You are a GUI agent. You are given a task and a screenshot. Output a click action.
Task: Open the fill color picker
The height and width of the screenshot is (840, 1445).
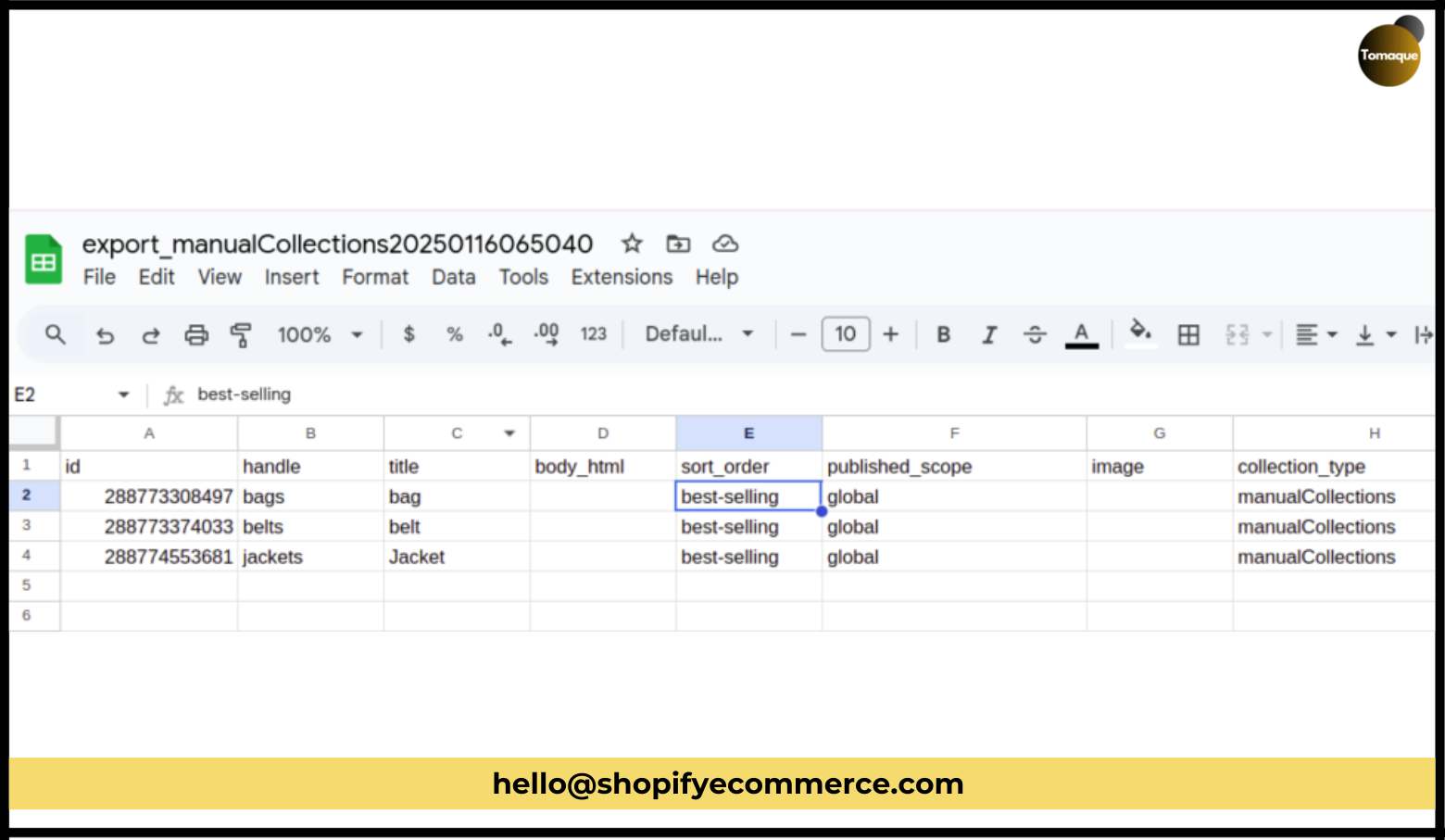1140,332
